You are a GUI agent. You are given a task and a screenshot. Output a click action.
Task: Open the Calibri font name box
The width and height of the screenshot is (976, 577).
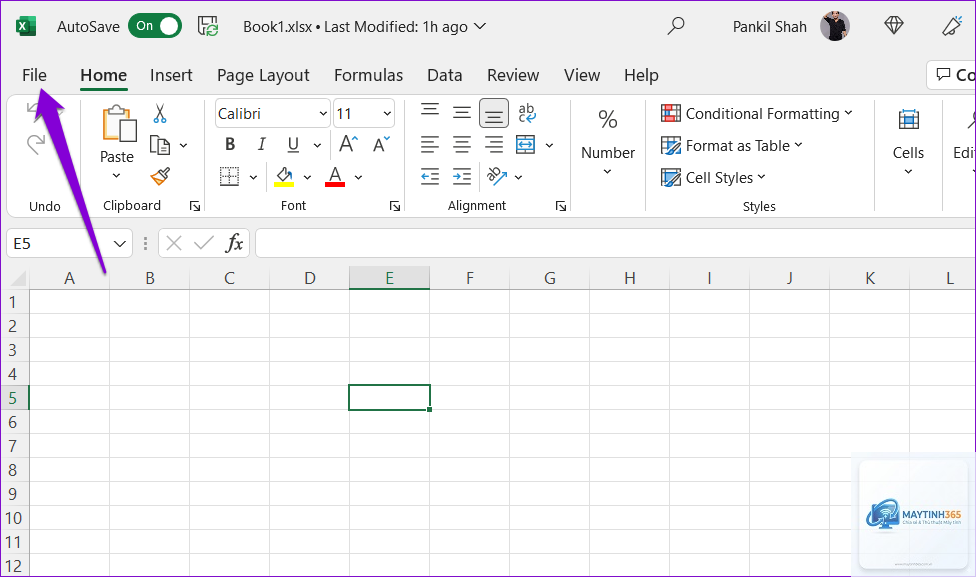point(272,113)
